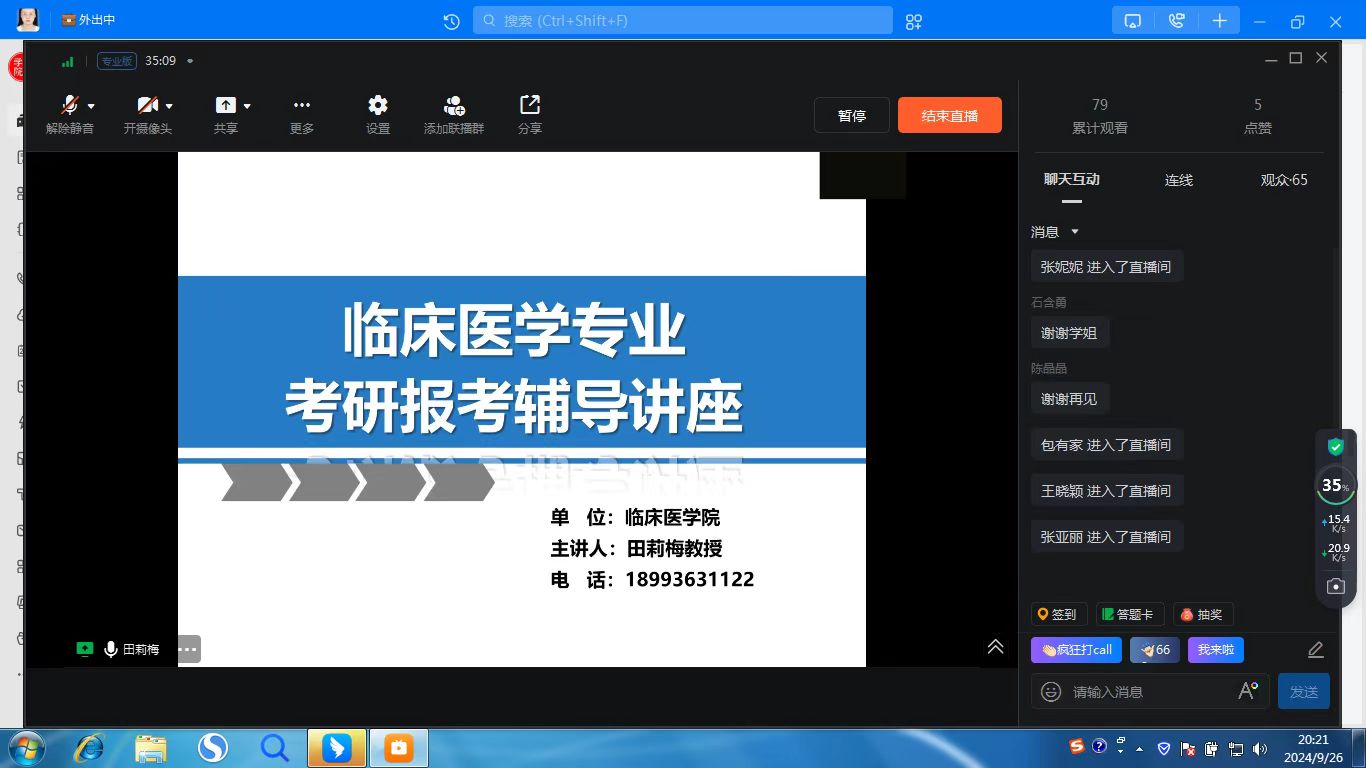Open Internet Explorer from the taskbar
Image resolution: width=1366 pixels, height=768 pixels.
89,748
